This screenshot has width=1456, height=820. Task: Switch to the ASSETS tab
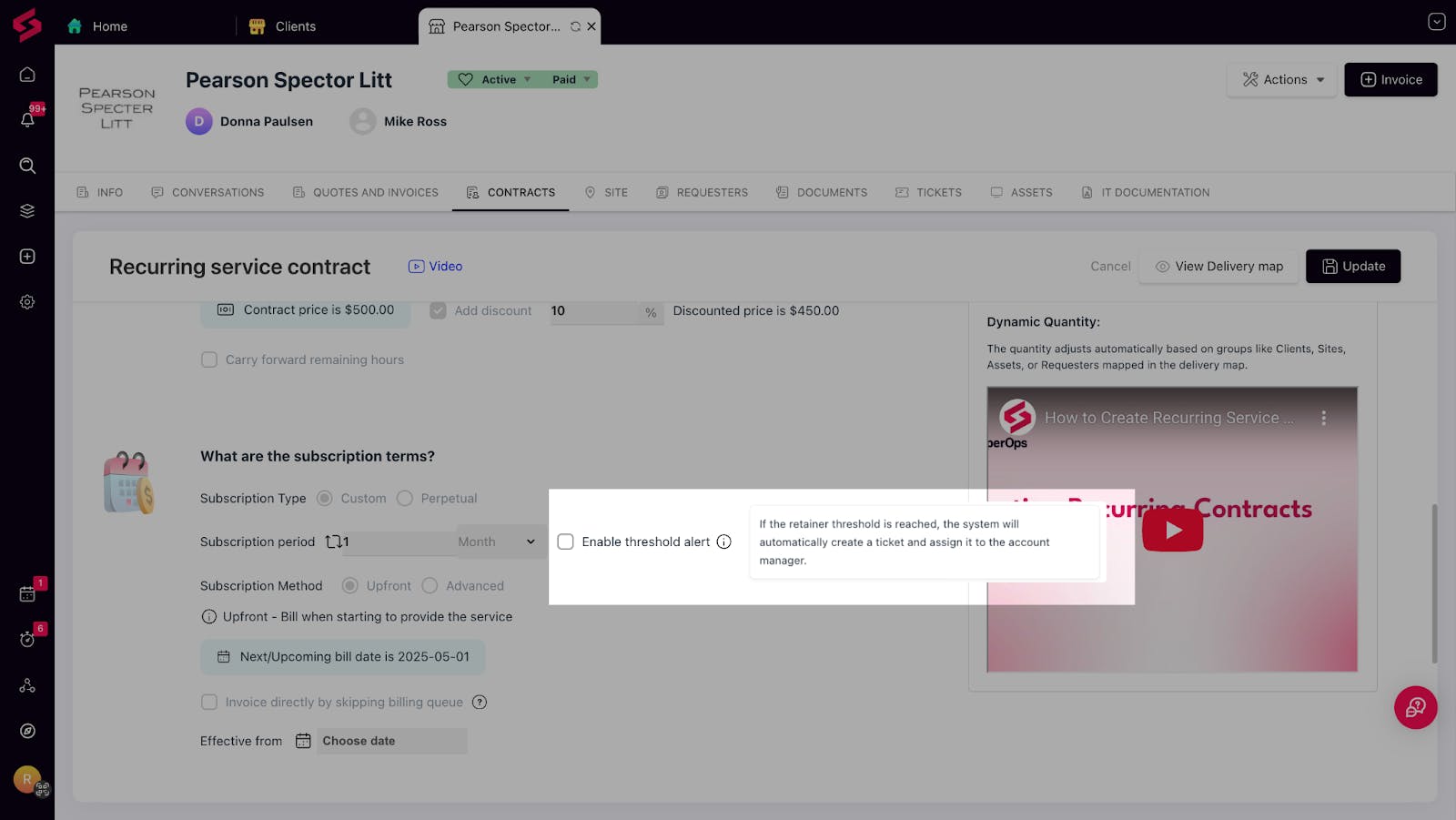click(1022, 192)
